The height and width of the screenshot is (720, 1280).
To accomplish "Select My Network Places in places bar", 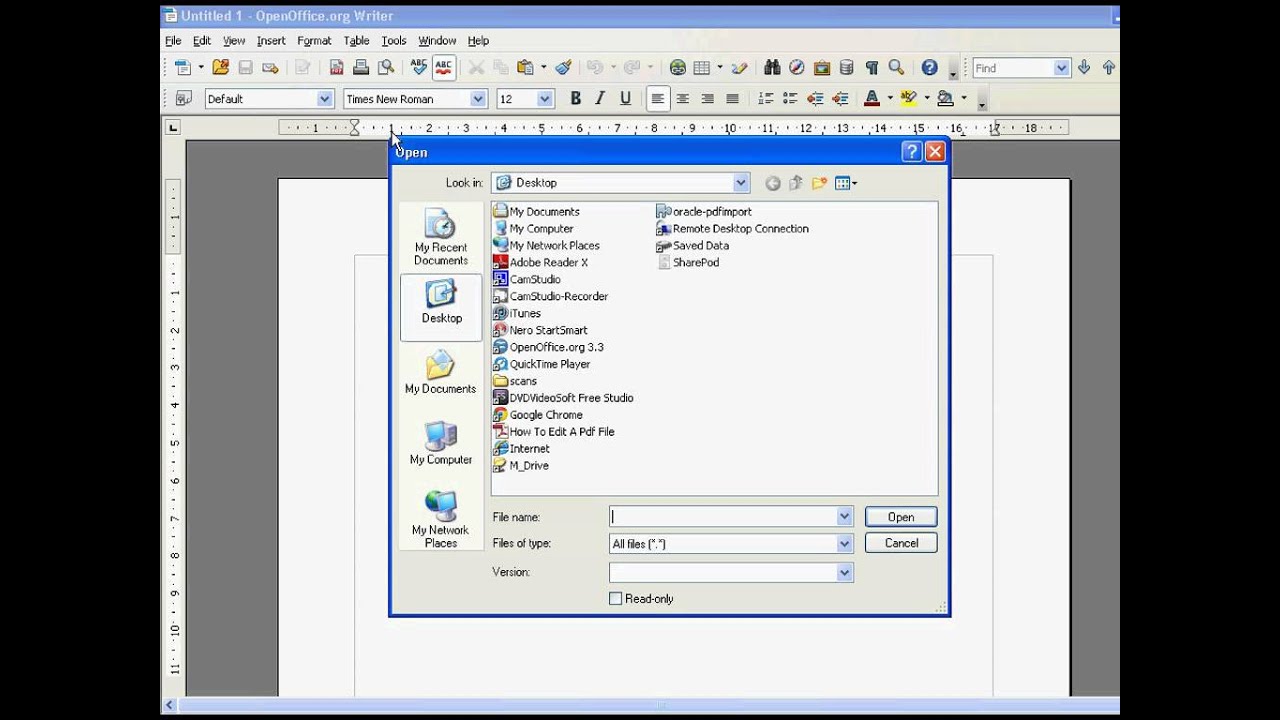I will 441,519.
